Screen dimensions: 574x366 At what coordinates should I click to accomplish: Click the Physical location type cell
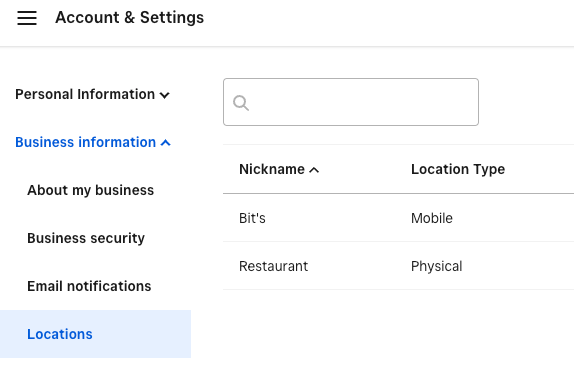pos(436,266)
